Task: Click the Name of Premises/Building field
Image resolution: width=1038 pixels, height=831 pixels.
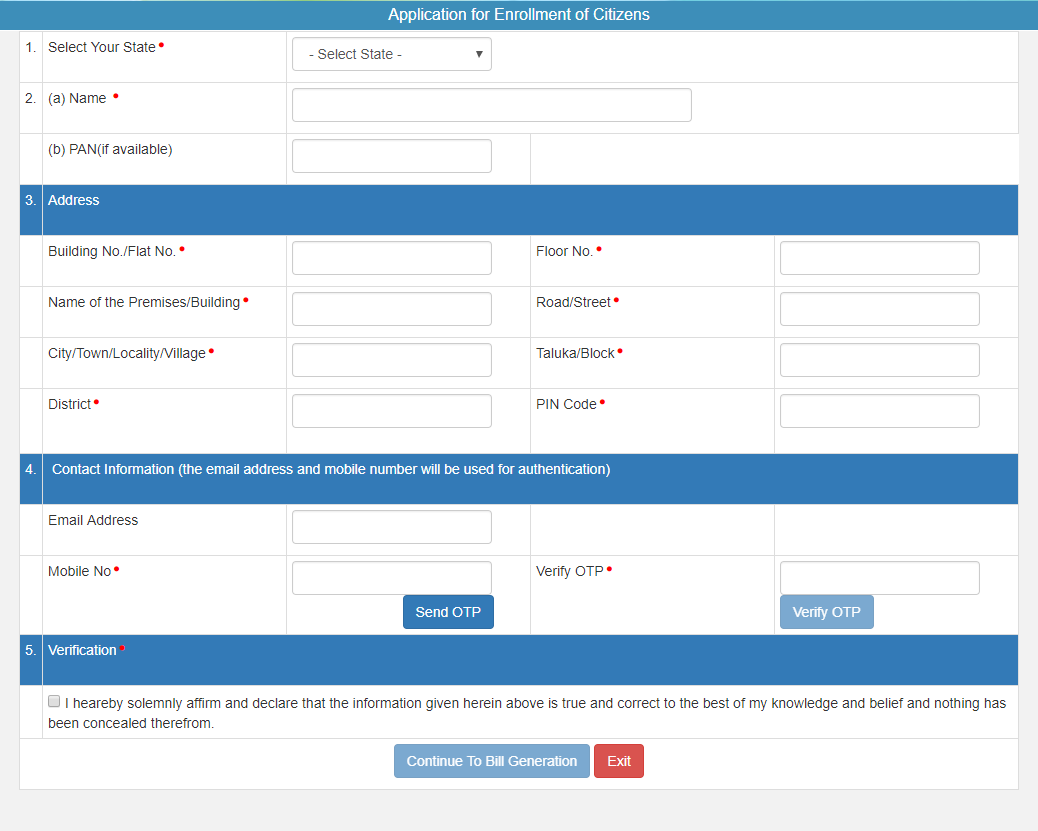Action: click(x=391, y=308)
